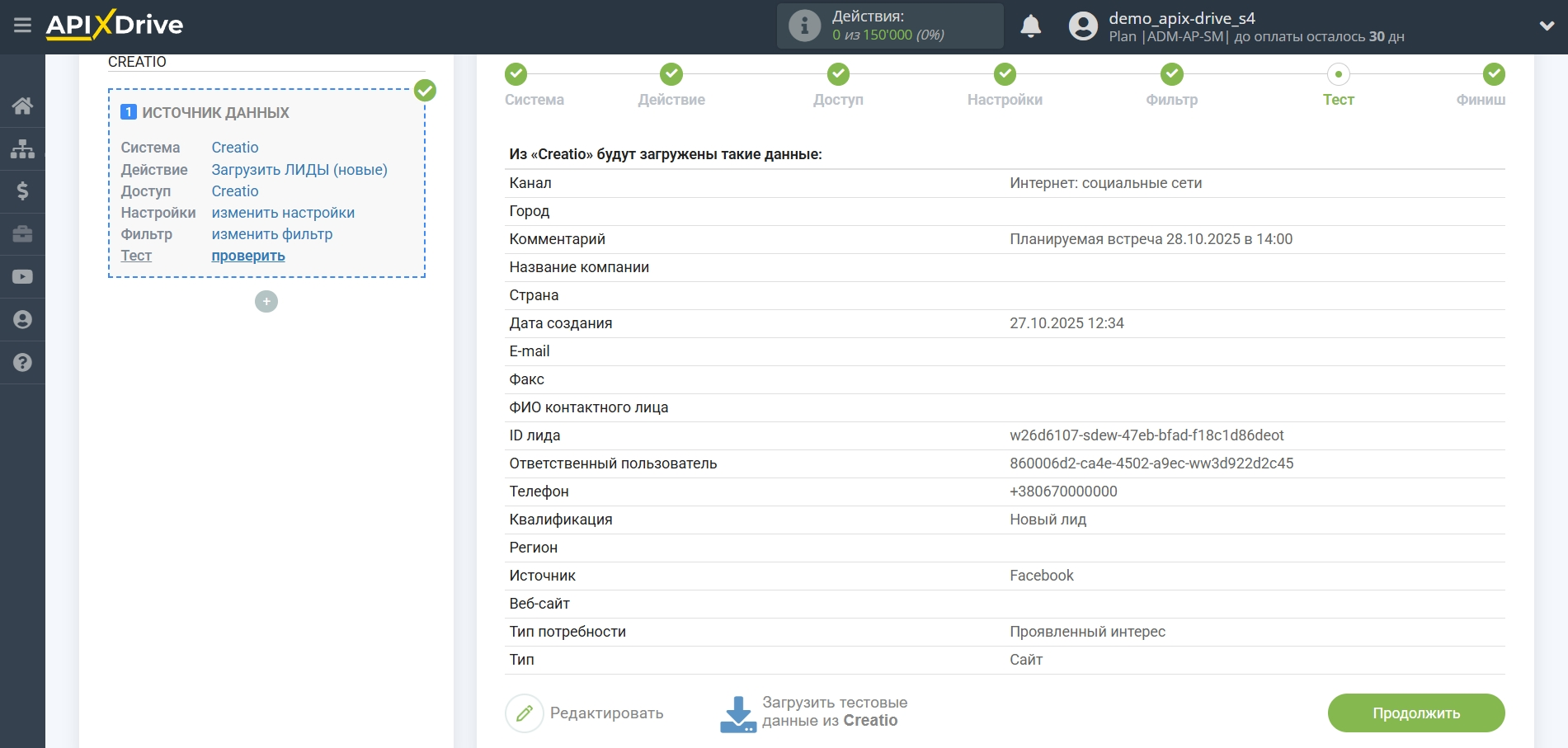Viewport: 1568px width, 748px height.
Task: Click the Веб-сайт field label
Action: tap(539, 604)
